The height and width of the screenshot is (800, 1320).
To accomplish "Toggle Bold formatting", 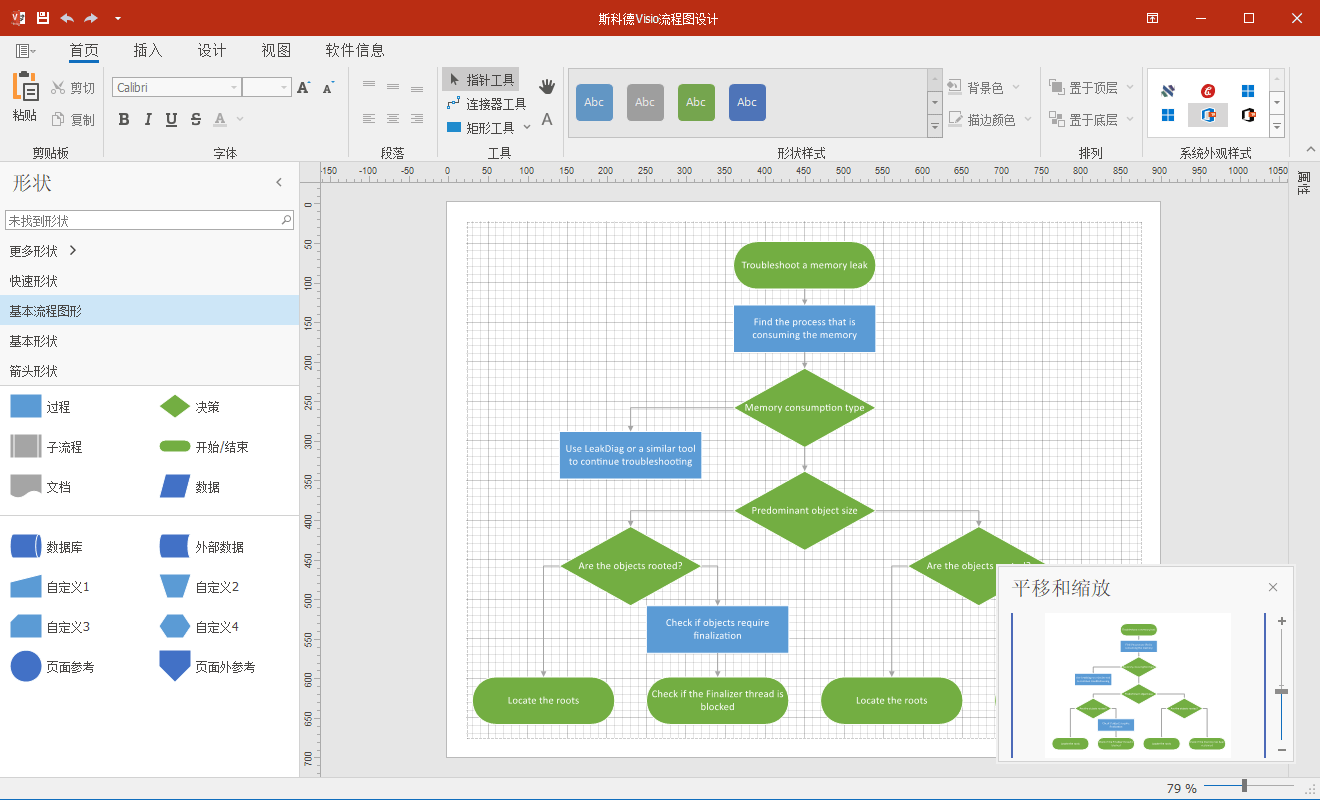I will click(124, 120).
